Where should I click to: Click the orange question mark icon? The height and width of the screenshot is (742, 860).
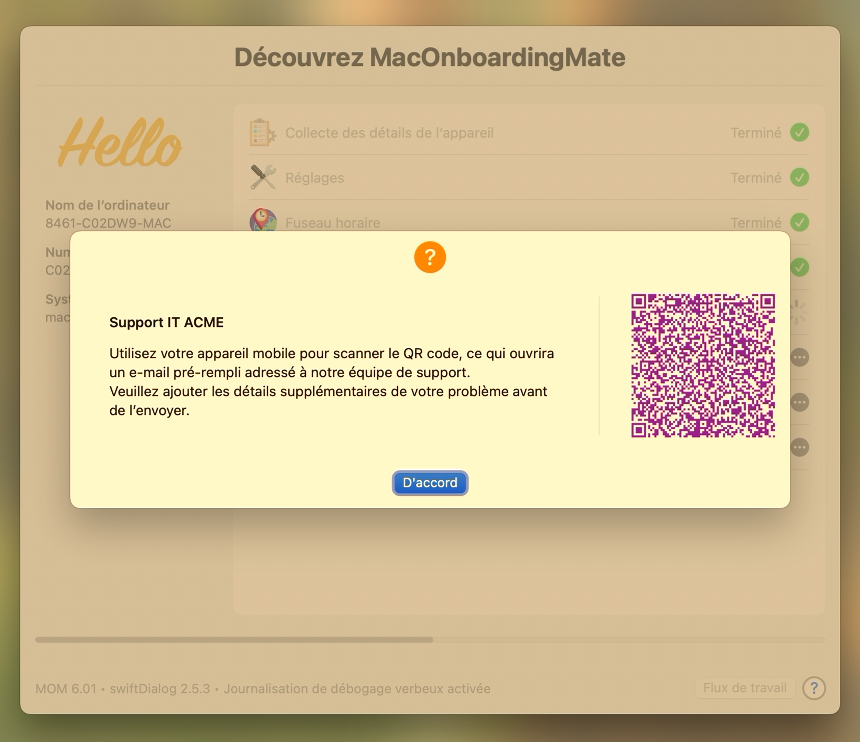tap(430, 257)
